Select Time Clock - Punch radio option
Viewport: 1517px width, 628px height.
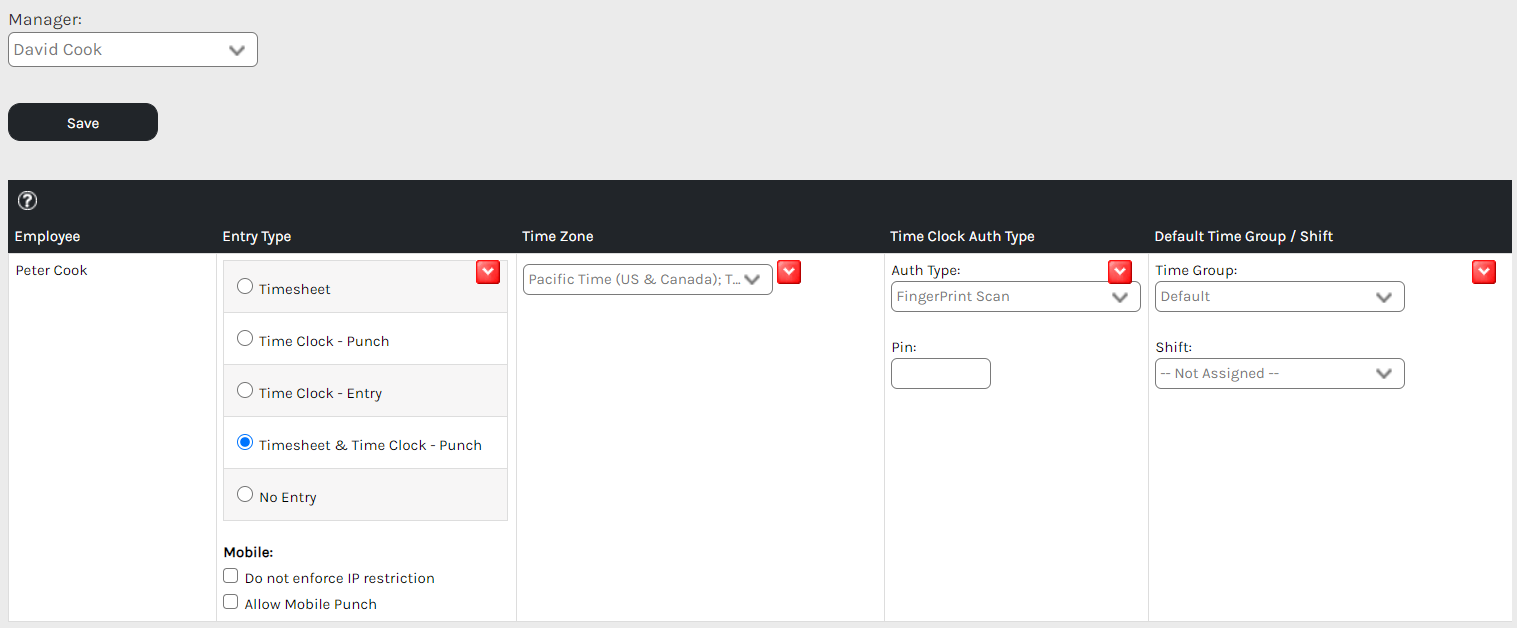245,339
